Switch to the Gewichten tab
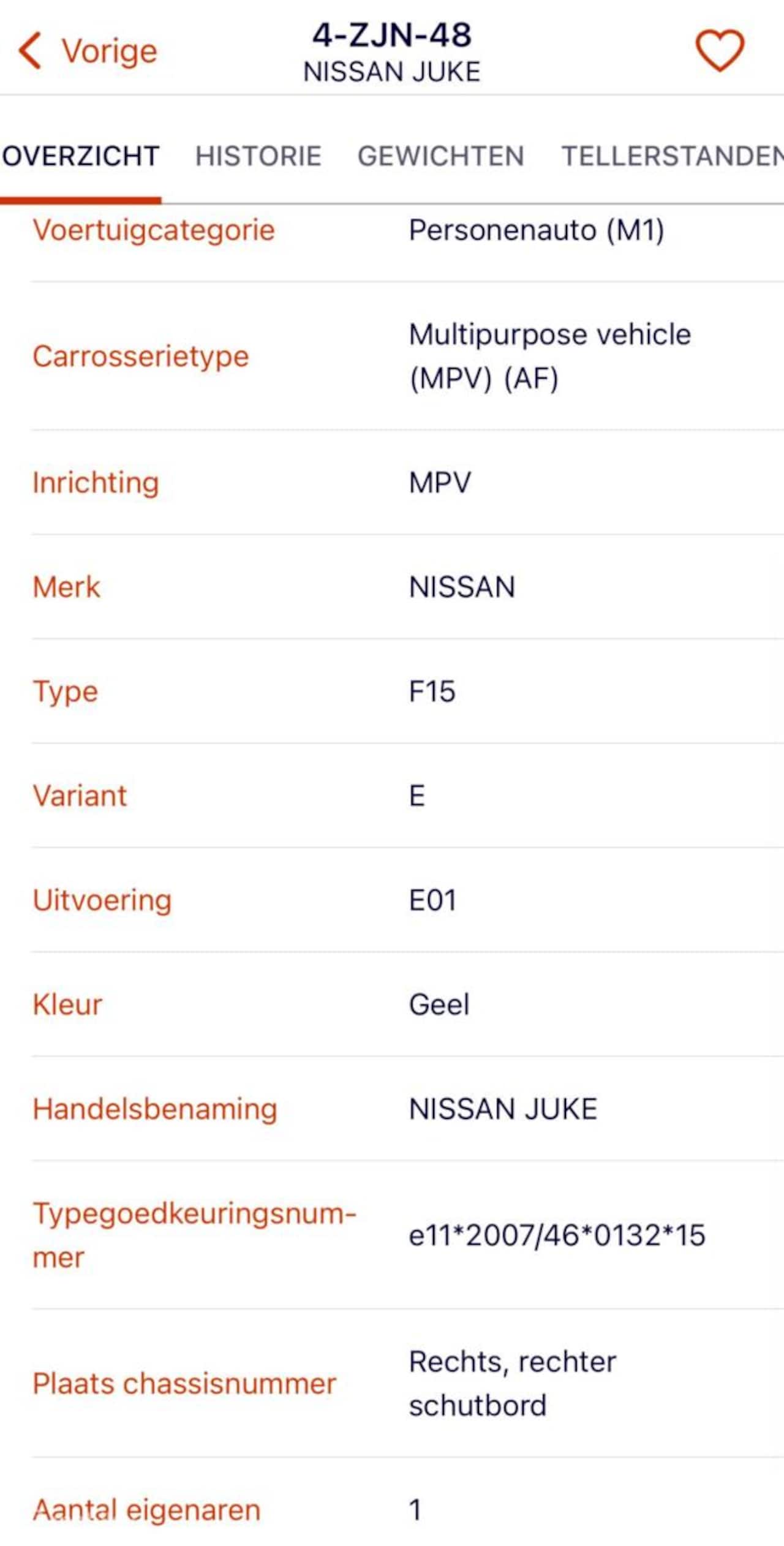 pyautogui.click(x=440, y=156)
